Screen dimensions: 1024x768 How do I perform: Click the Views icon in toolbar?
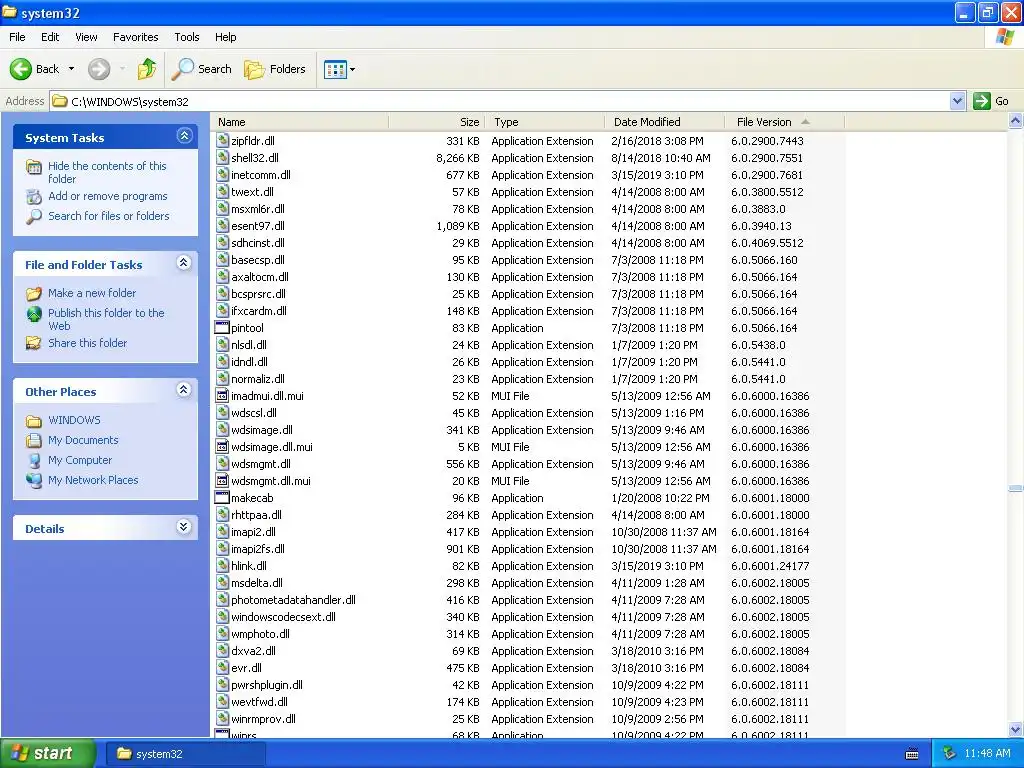click(335, 69)
